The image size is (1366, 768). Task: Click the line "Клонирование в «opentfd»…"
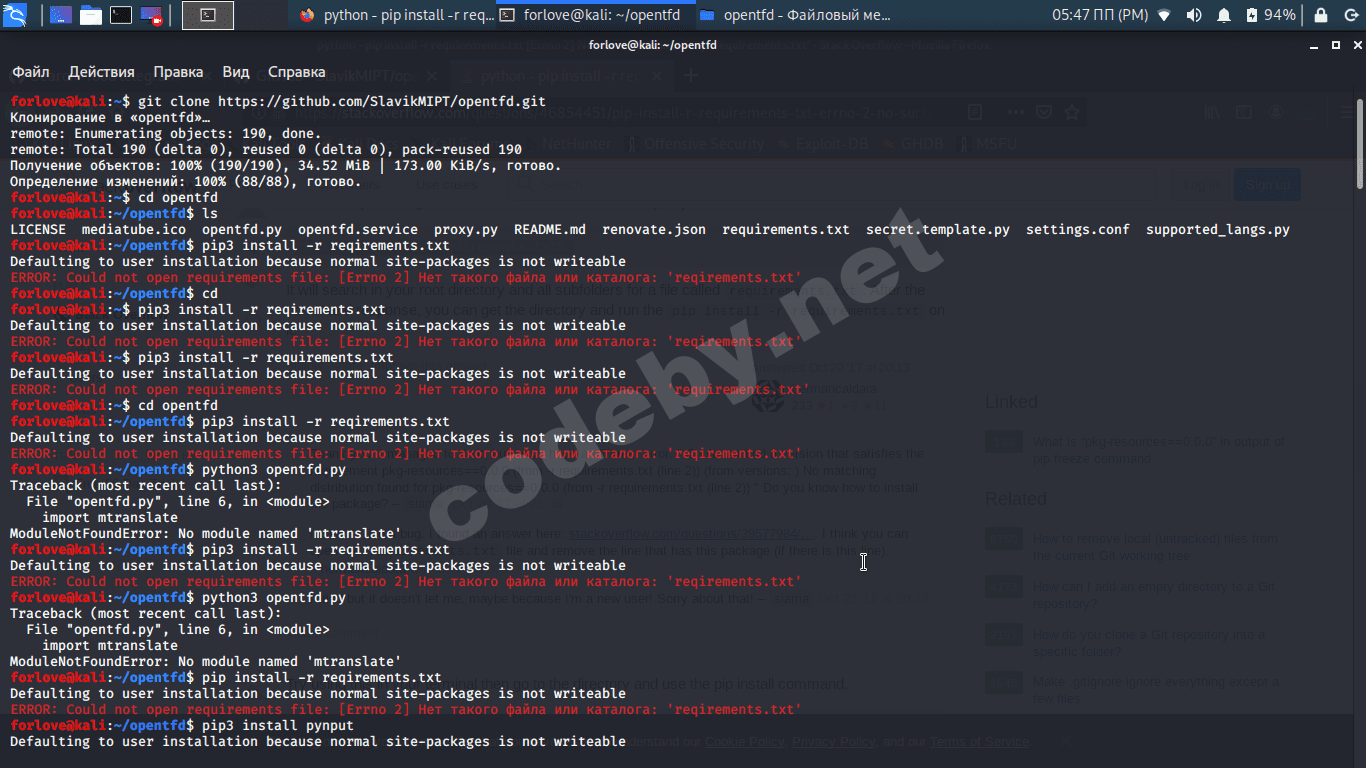110,117
